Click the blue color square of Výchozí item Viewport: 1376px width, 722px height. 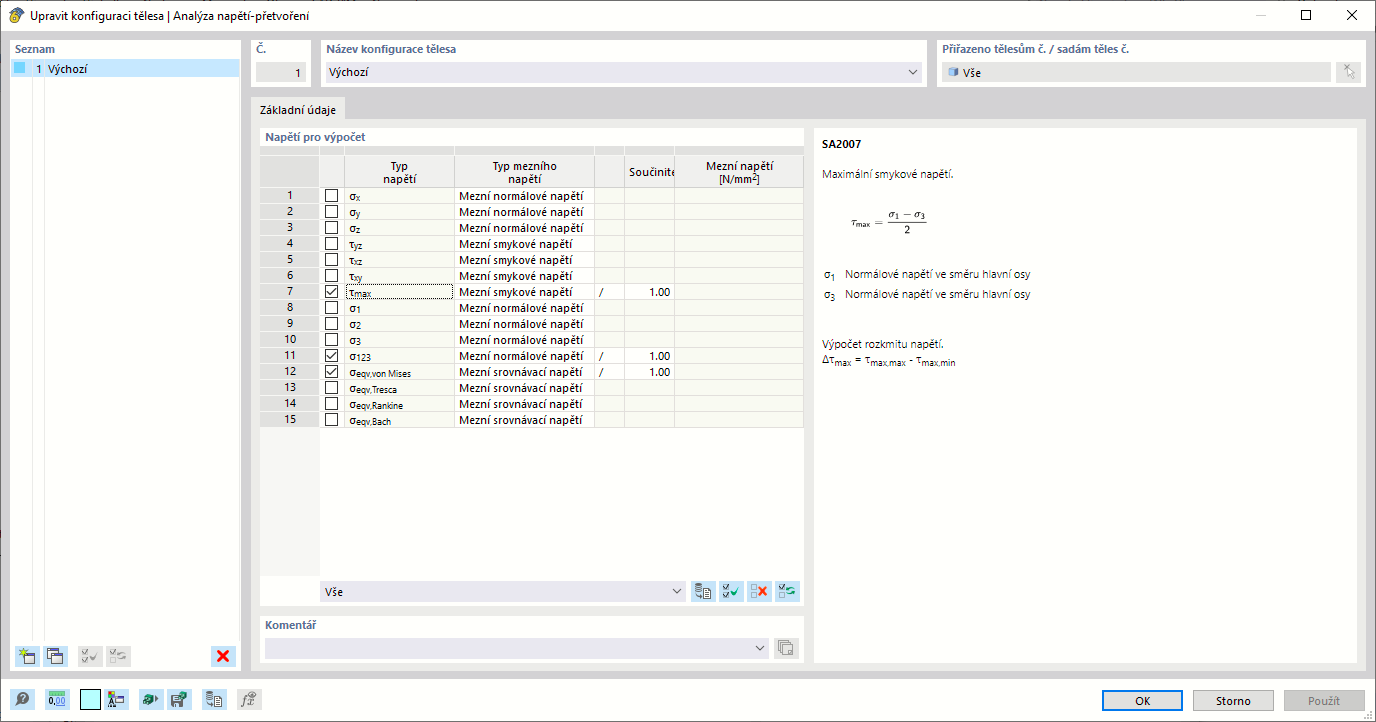tap(20, 68)
